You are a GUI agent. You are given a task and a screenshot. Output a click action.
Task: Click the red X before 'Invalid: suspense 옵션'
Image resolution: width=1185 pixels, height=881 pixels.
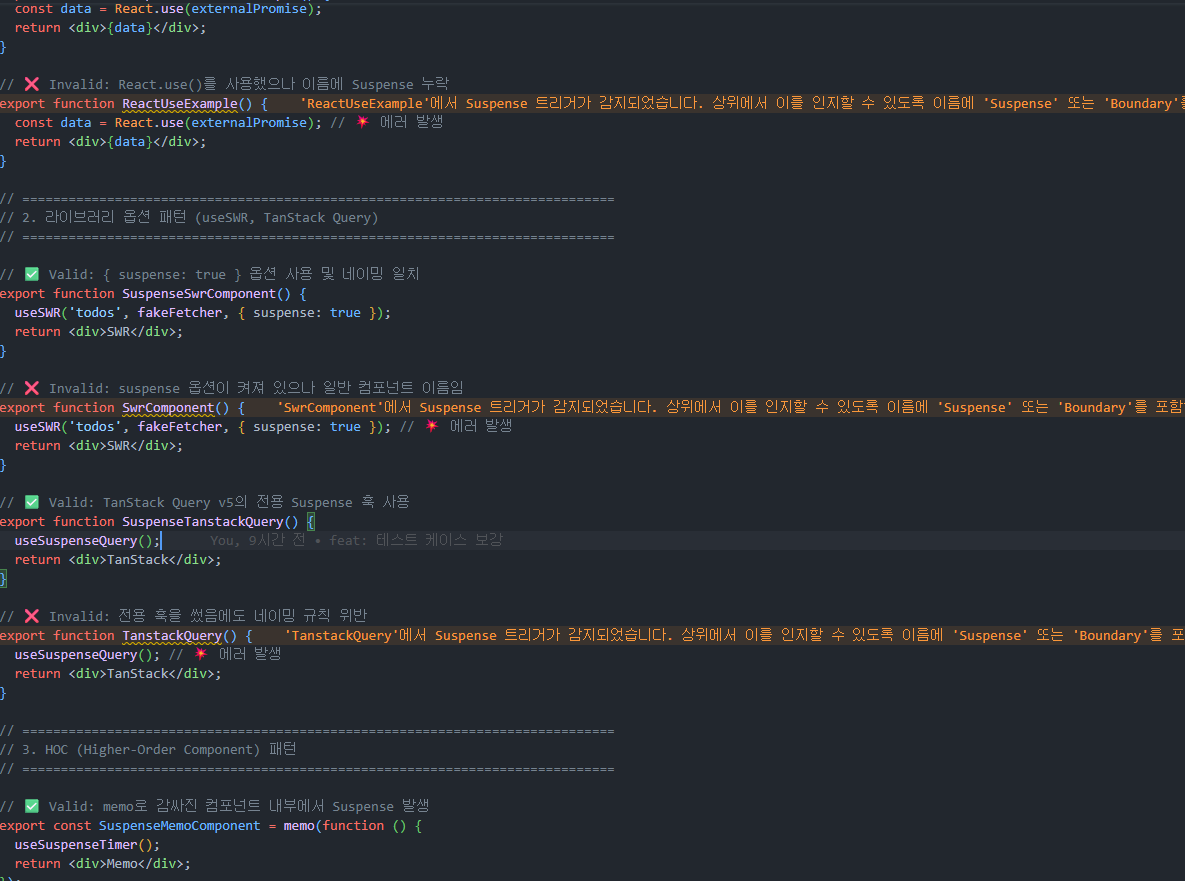click(31, 388)
